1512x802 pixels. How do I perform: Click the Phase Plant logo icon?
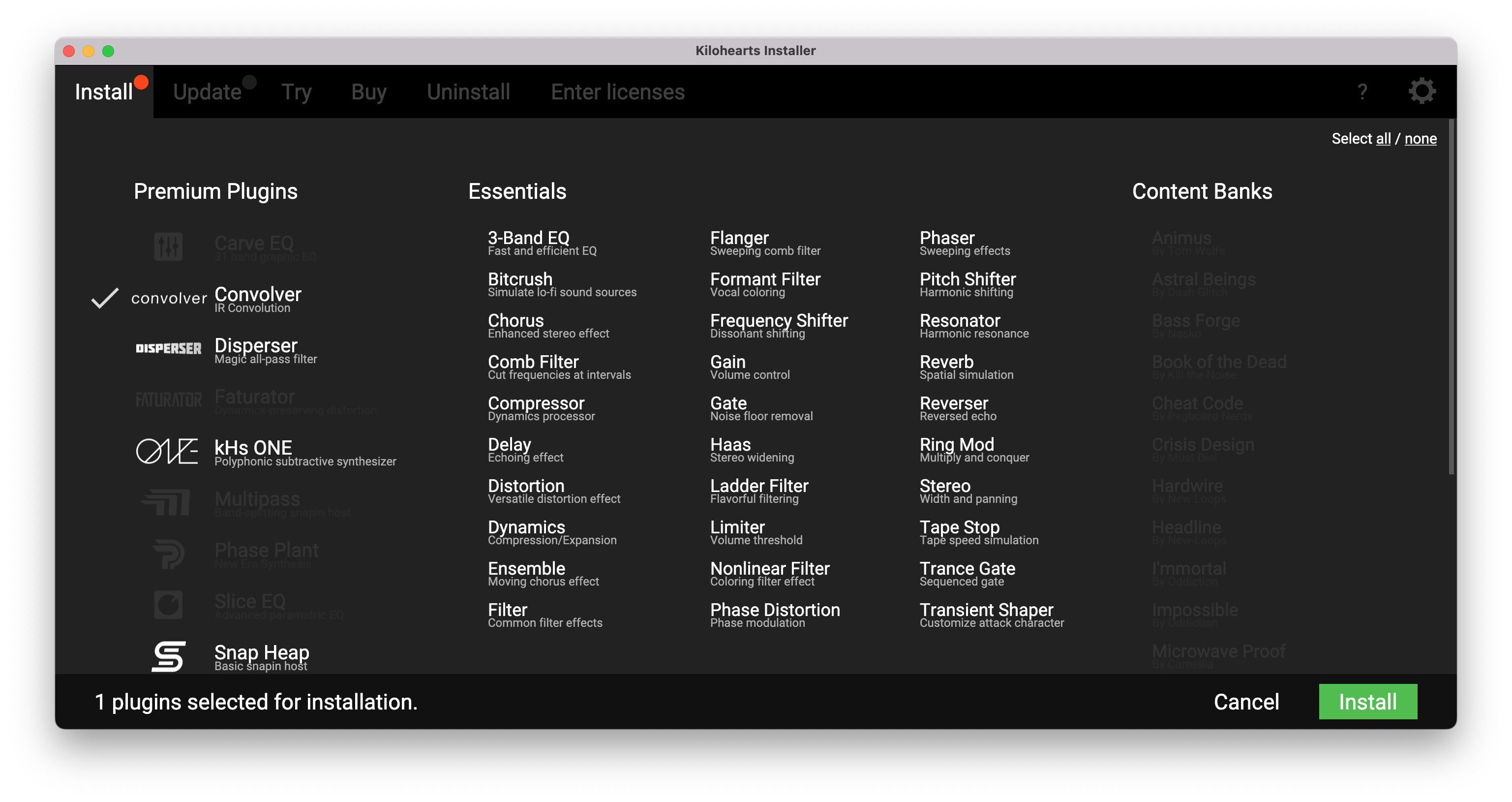tap(168, 554)
